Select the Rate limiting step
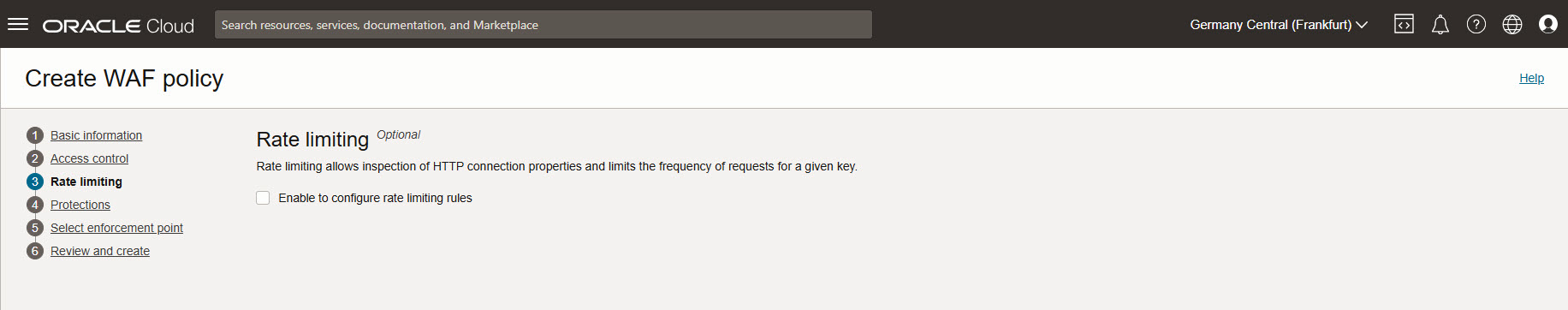 tap(86, 182)
